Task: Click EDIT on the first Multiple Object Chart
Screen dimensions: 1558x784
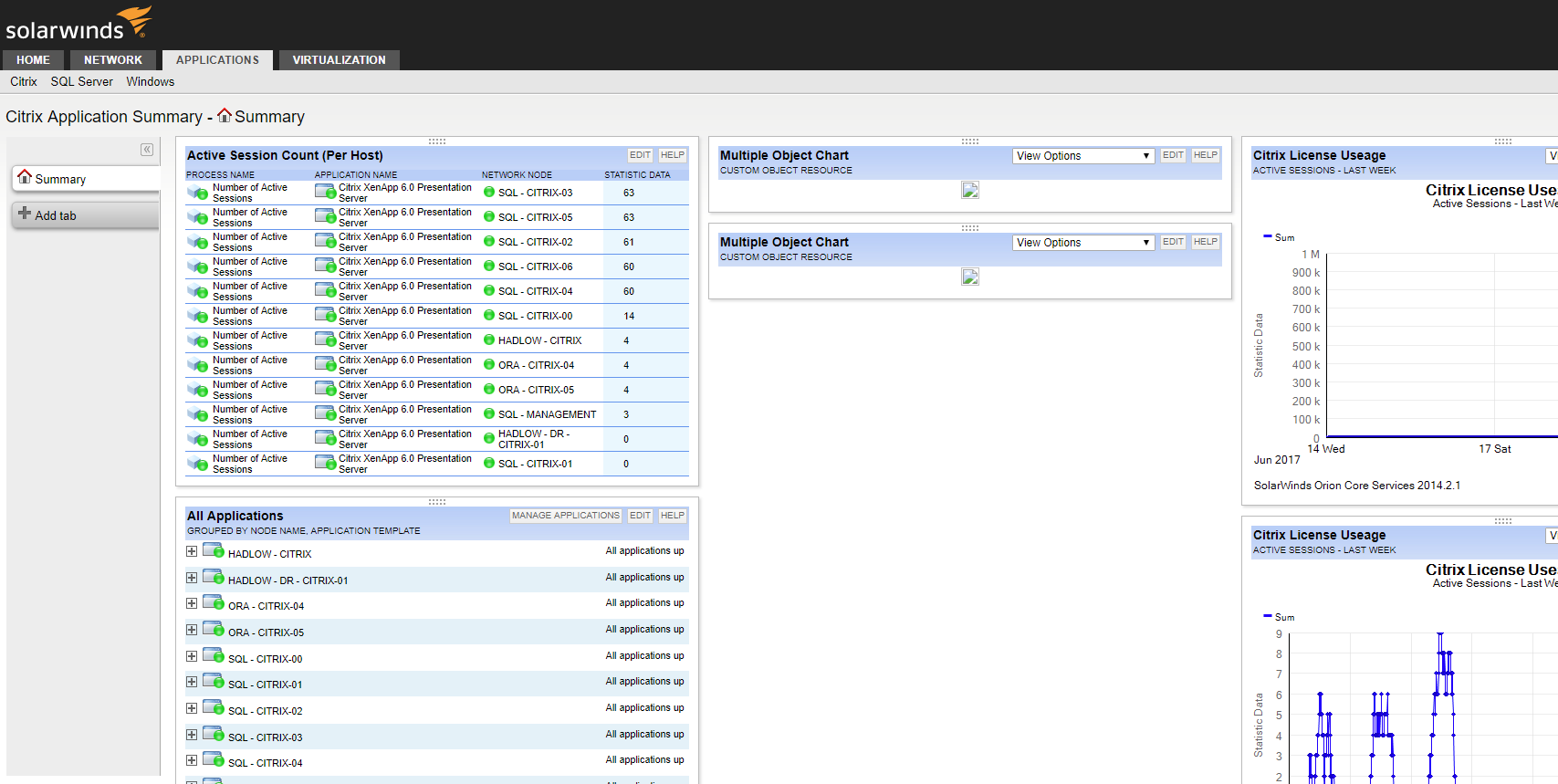Action: pos(1174,155)
